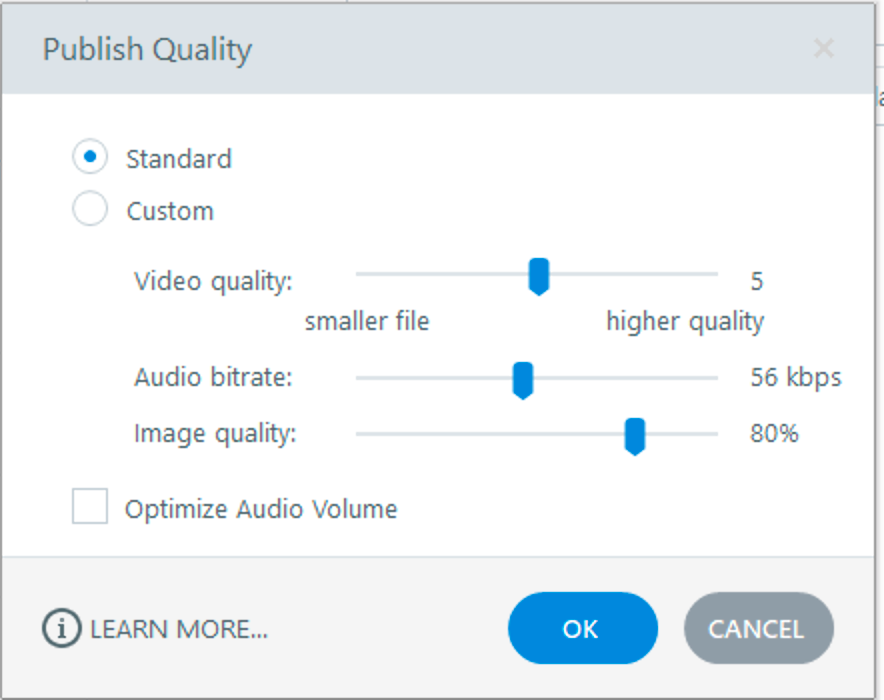
Task: Click the info icon beside Learn More
Action: [x=61, y=628]
